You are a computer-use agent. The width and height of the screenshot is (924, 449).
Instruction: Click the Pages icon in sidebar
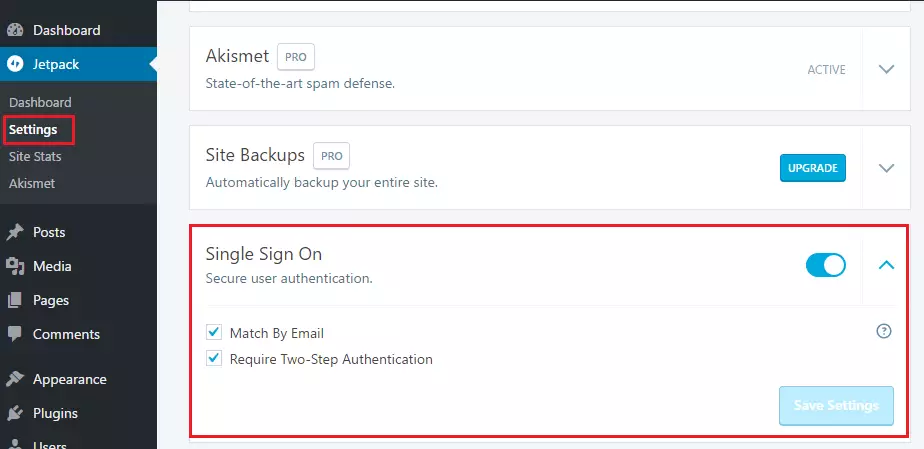point(15,301)
